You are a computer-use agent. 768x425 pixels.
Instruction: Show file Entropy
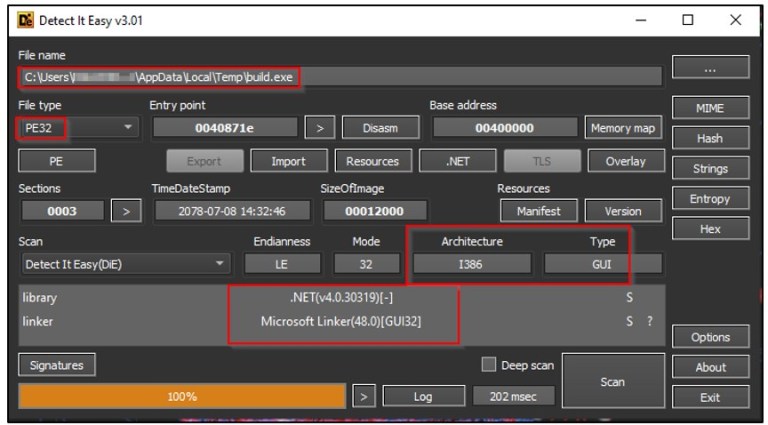pos(710,199)
